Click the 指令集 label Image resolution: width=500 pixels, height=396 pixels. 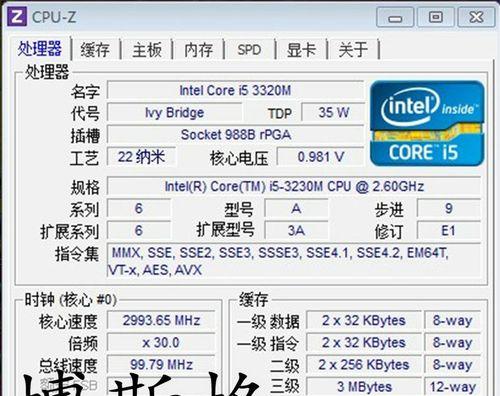click(77, 254)
